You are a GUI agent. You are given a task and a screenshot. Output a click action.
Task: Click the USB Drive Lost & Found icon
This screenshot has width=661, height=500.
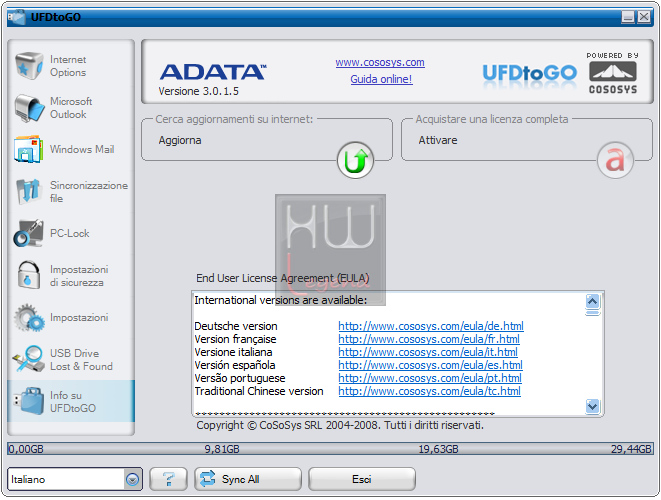tap(28, 359)
